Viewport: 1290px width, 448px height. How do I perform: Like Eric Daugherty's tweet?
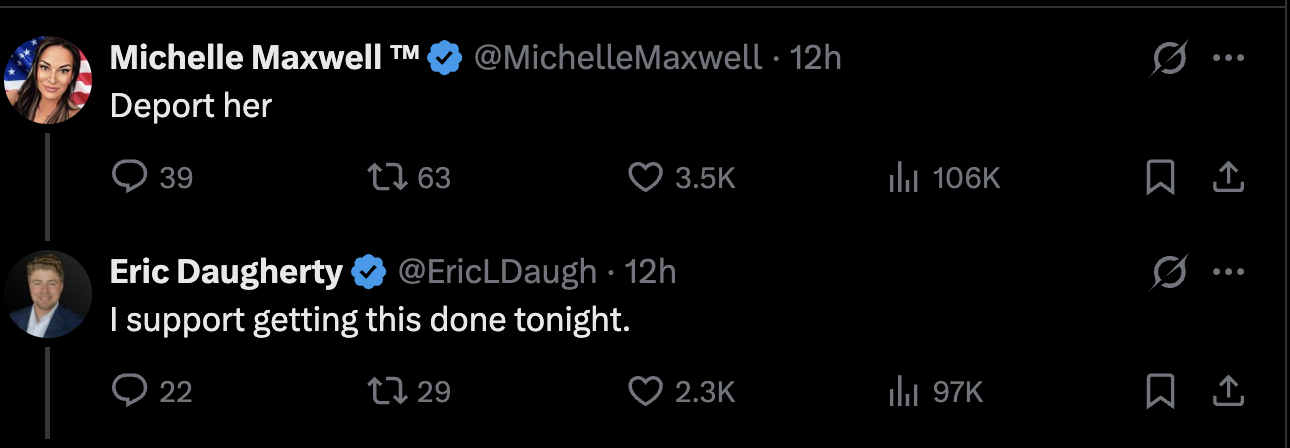(645, 391)
